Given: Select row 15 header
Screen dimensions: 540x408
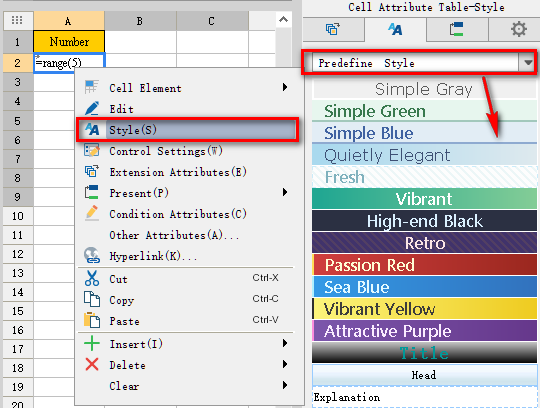Looking at the screenshot, I should pos(18,311).
